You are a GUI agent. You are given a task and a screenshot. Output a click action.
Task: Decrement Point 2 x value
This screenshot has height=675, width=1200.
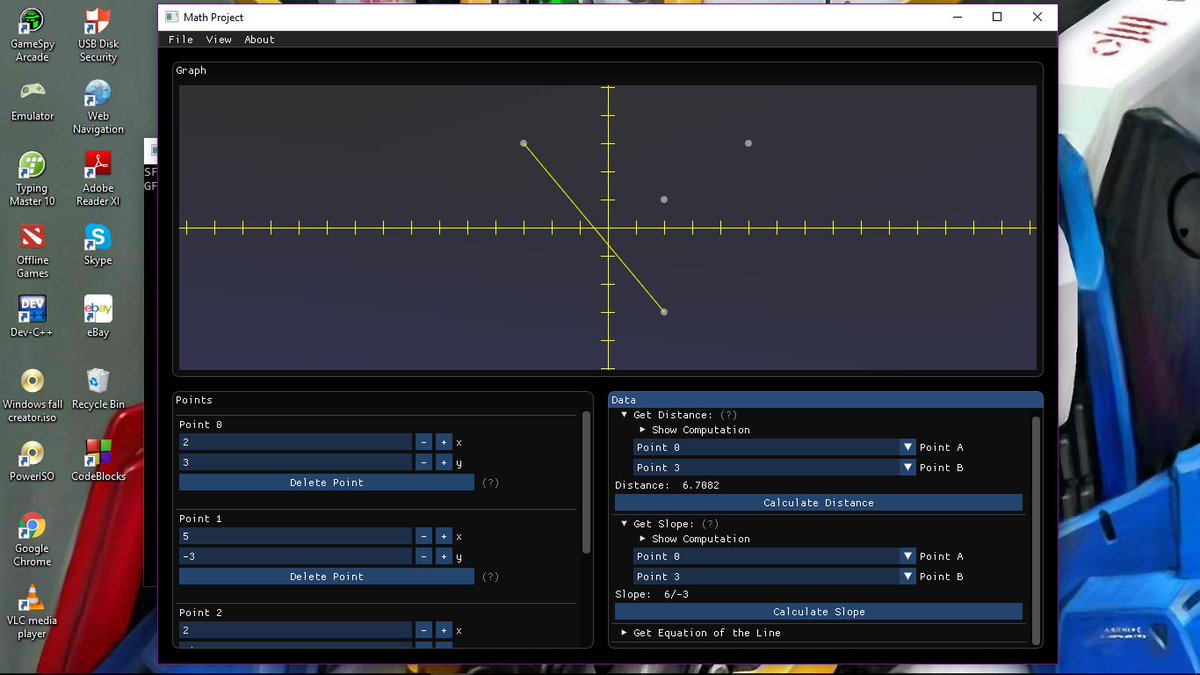pyautogui.click(x=423, y=630)
